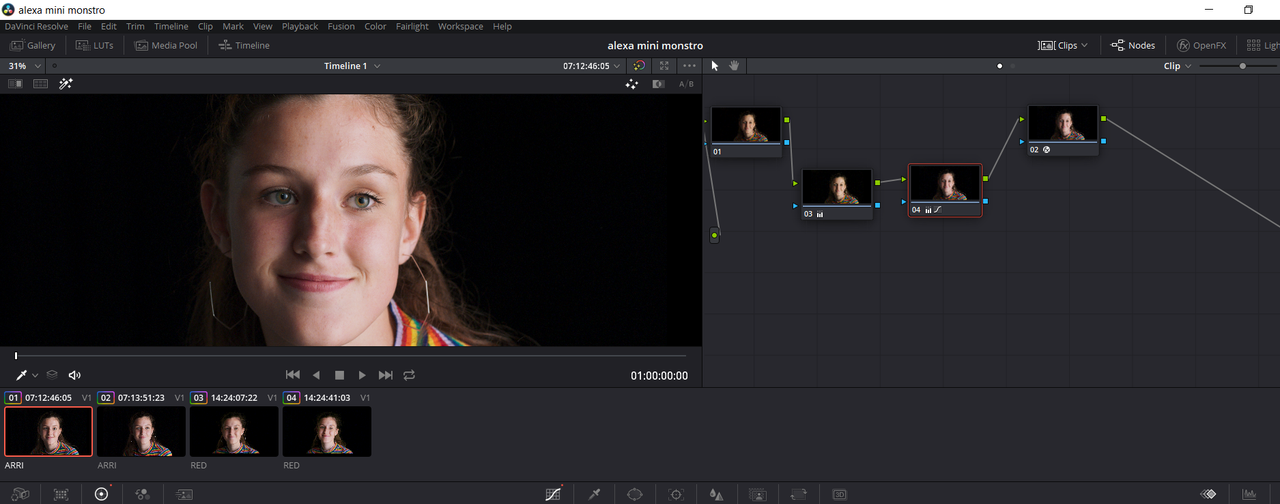Go to first frame

click(x=293, y=375)
